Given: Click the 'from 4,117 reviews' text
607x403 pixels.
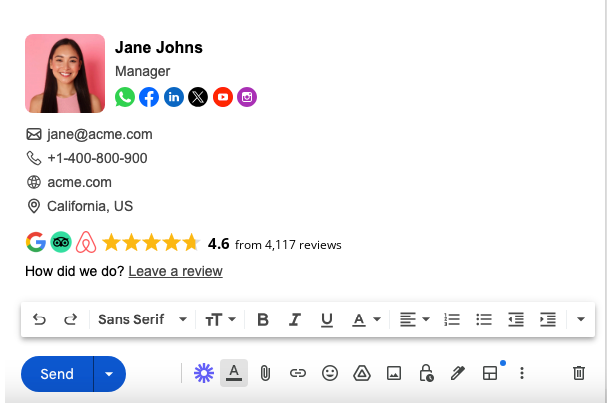Looking at the screenshot, I should [288, 245].
